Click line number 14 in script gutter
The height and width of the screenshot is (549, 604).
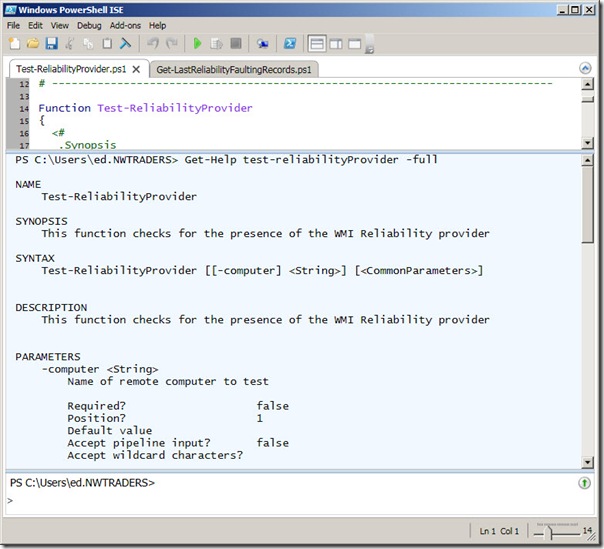pos(24,109)
